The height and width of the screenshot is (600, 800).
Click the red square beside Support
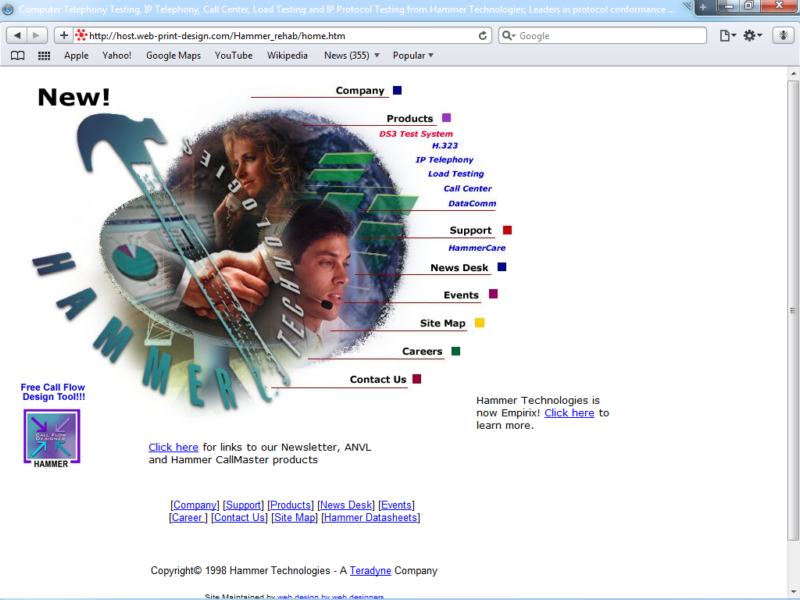(507, 230)
